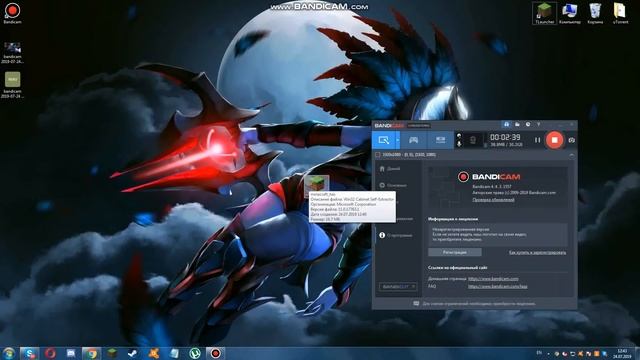
Task: Open the TLauncher desktop icon
Action: coord(544,13)
